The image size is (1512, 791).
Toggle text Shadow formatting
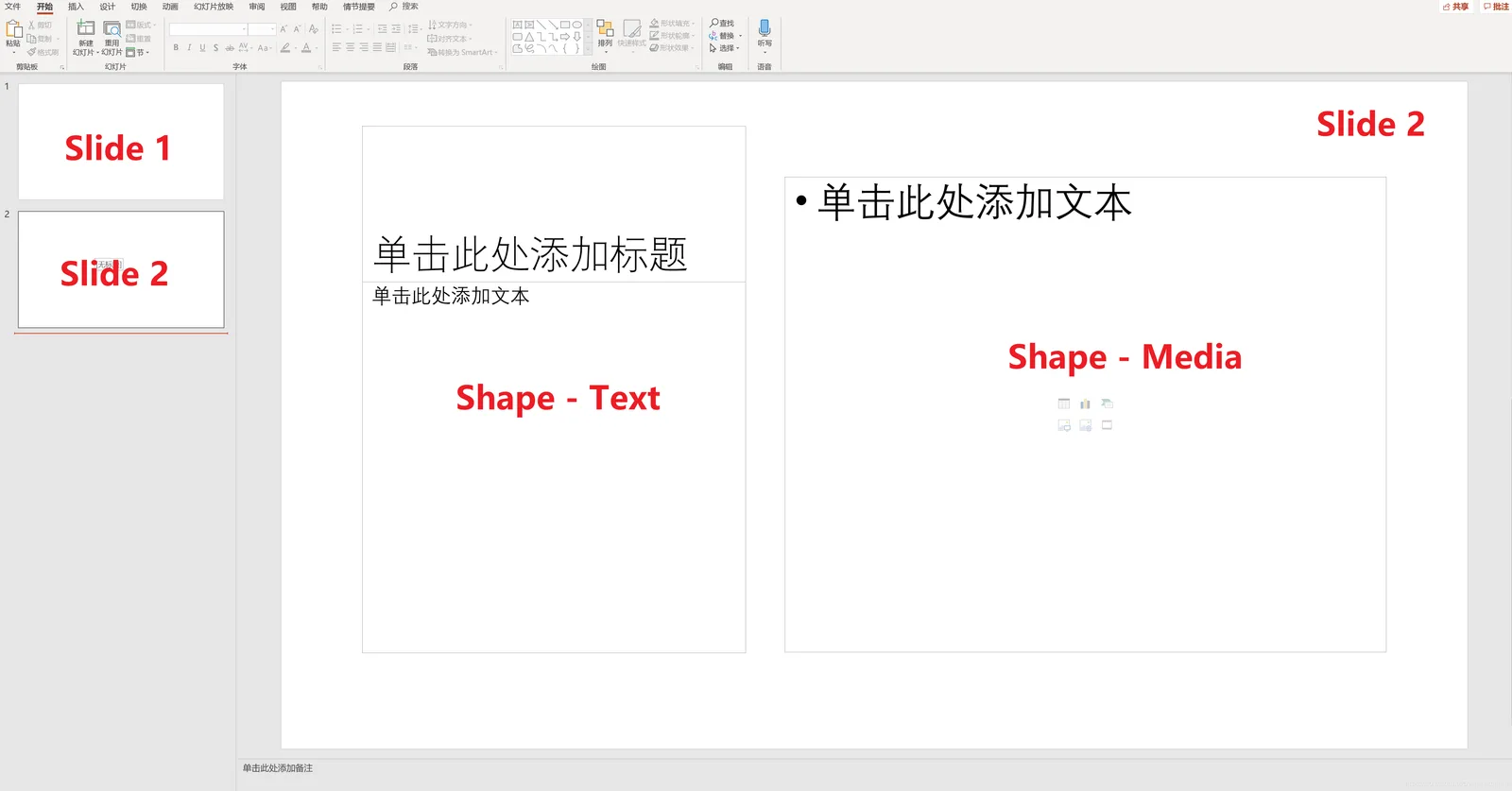(x=215, y=47)
